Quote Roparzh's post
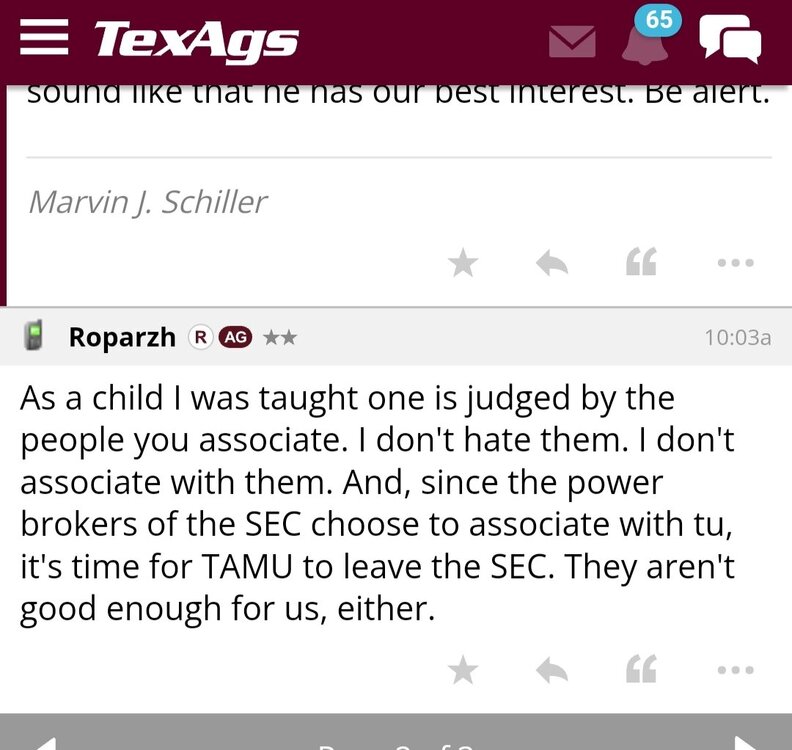The width and height of the screenshot is (792, 750). pos(641,670)
